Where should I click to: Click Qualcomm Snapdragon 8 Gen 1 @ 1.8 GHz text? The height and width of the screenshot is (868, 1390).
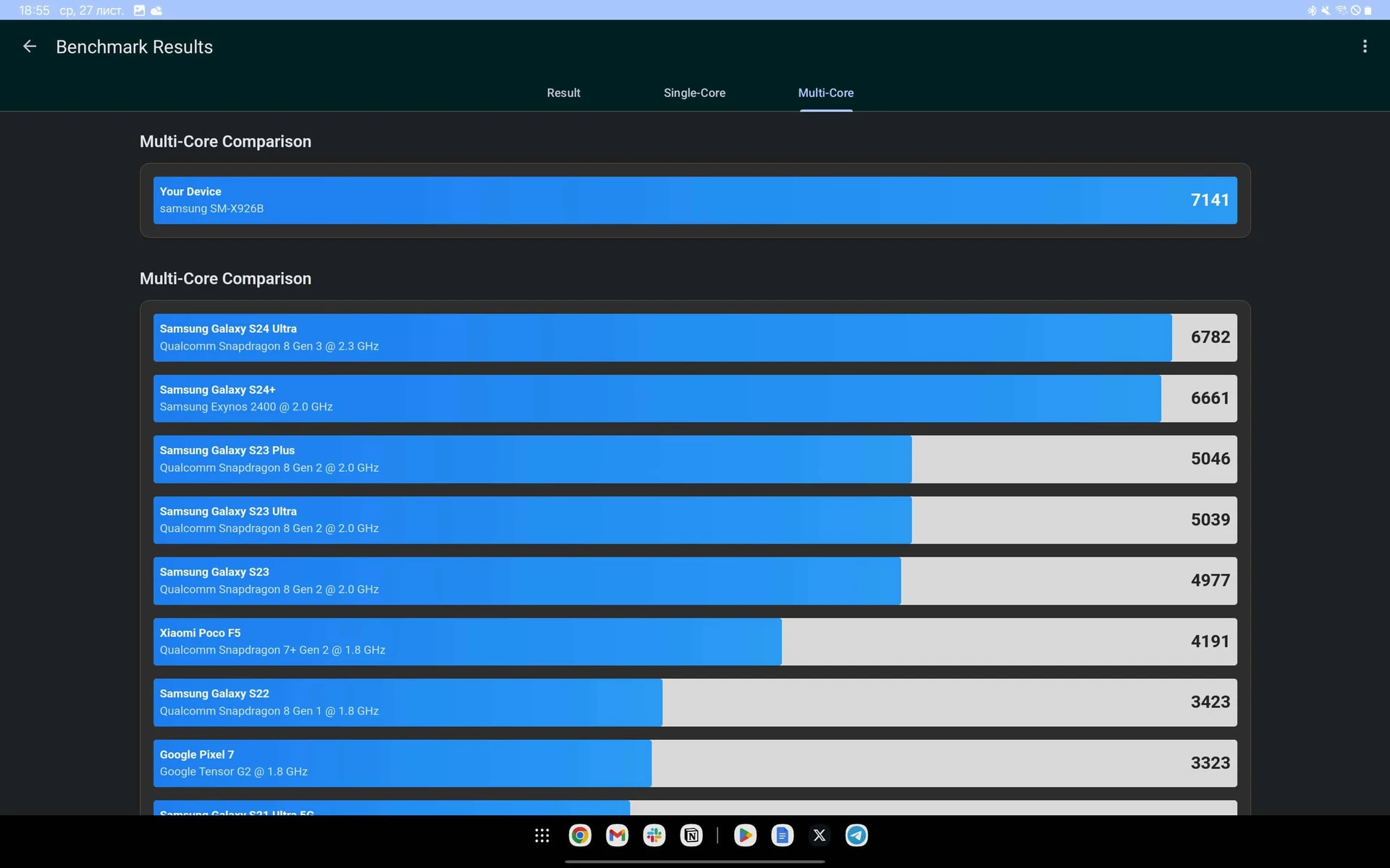click(269, 711)
